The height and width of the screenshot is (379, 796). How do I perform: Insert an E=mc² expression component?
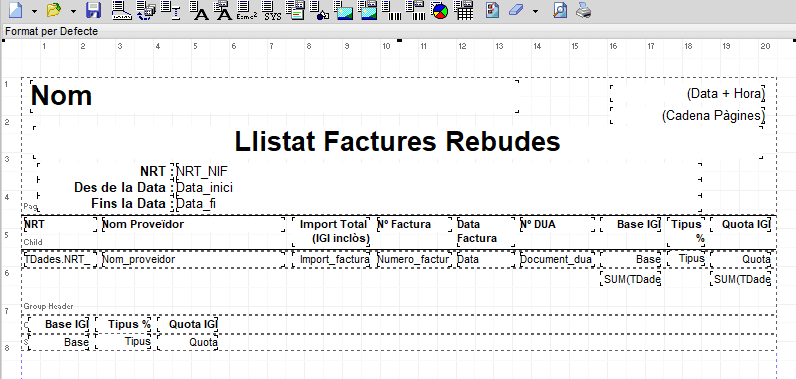247,10
